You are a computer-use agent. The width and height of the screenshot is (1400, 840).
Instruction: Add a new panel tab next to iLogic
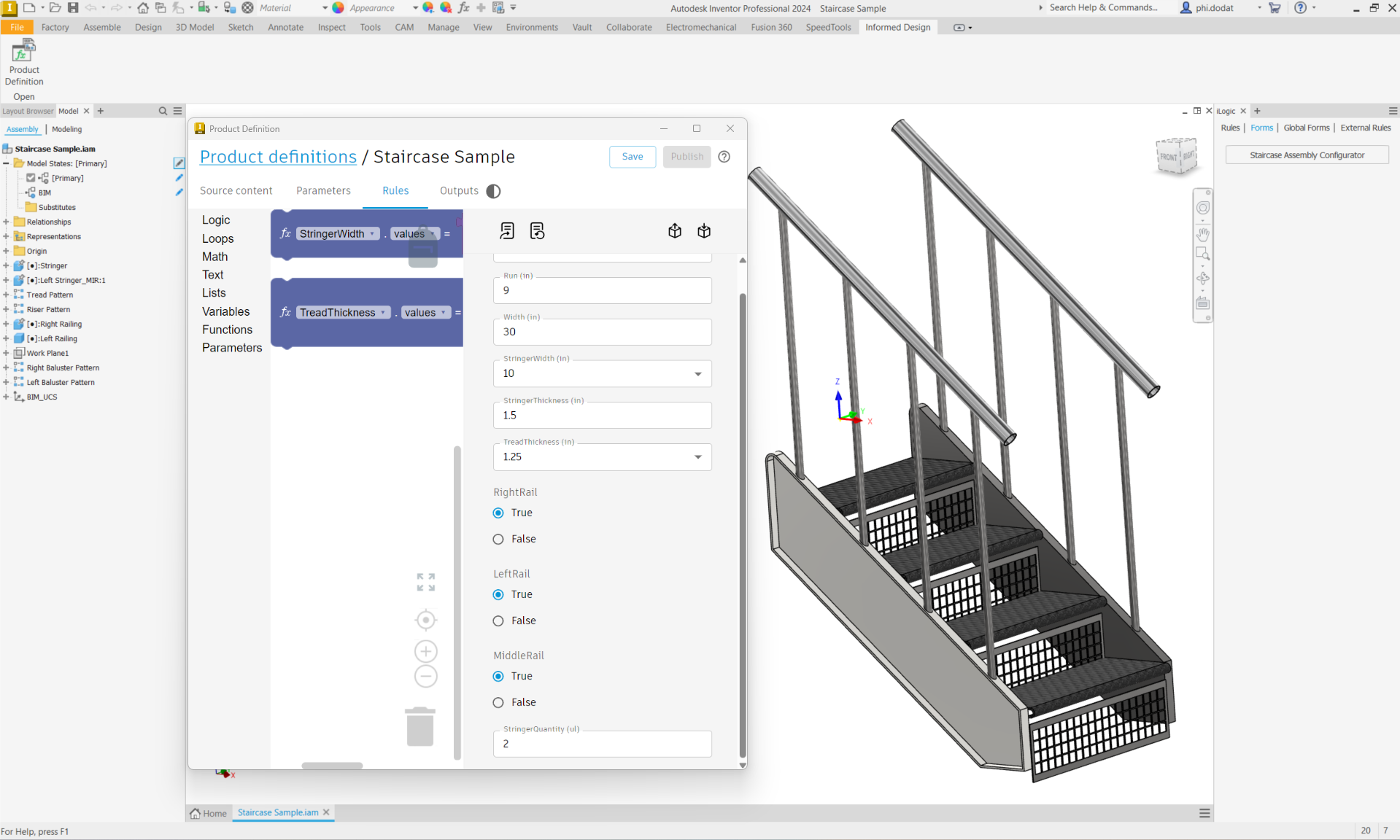[1257, 111]
